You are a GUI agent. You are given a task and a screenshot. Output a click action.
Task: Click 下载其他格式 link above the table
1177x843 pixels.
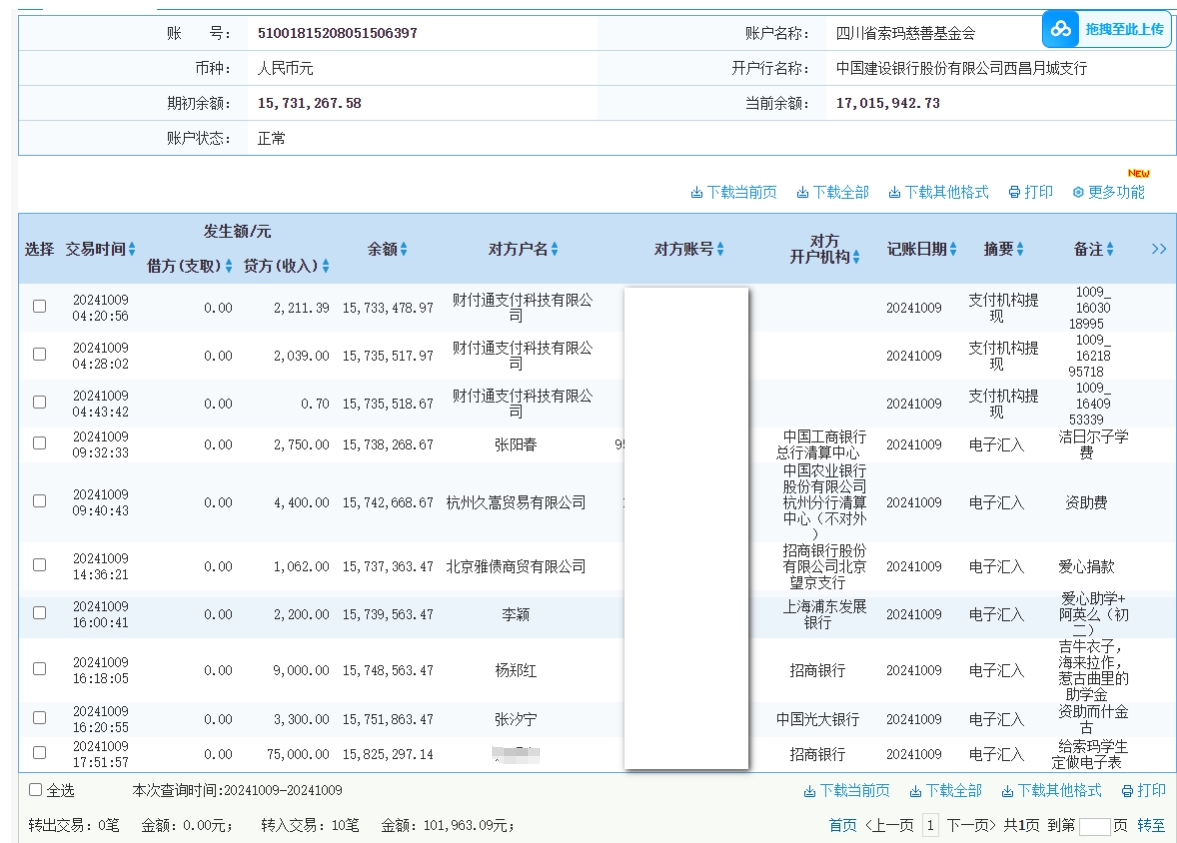point(947,193)
